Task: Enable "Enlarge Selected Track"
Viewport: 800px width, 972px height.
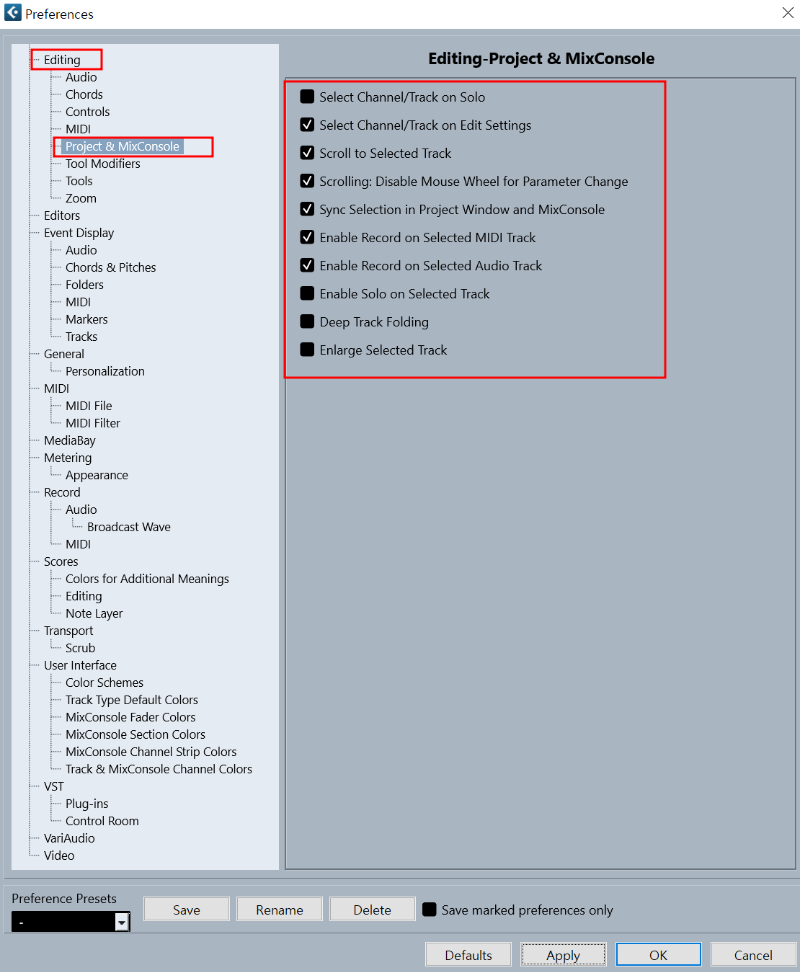Action: (306, 349)
